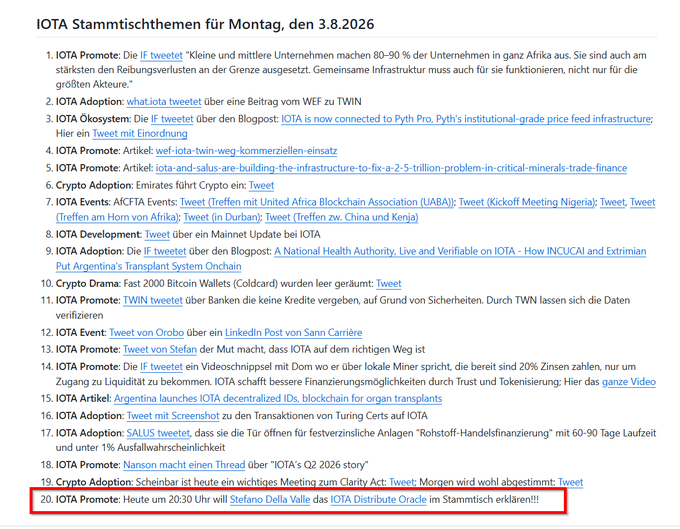Open the 'Stefano Della Valle' link
The width and height of the screenshot is (680, 529).
[x=270, y=500]
